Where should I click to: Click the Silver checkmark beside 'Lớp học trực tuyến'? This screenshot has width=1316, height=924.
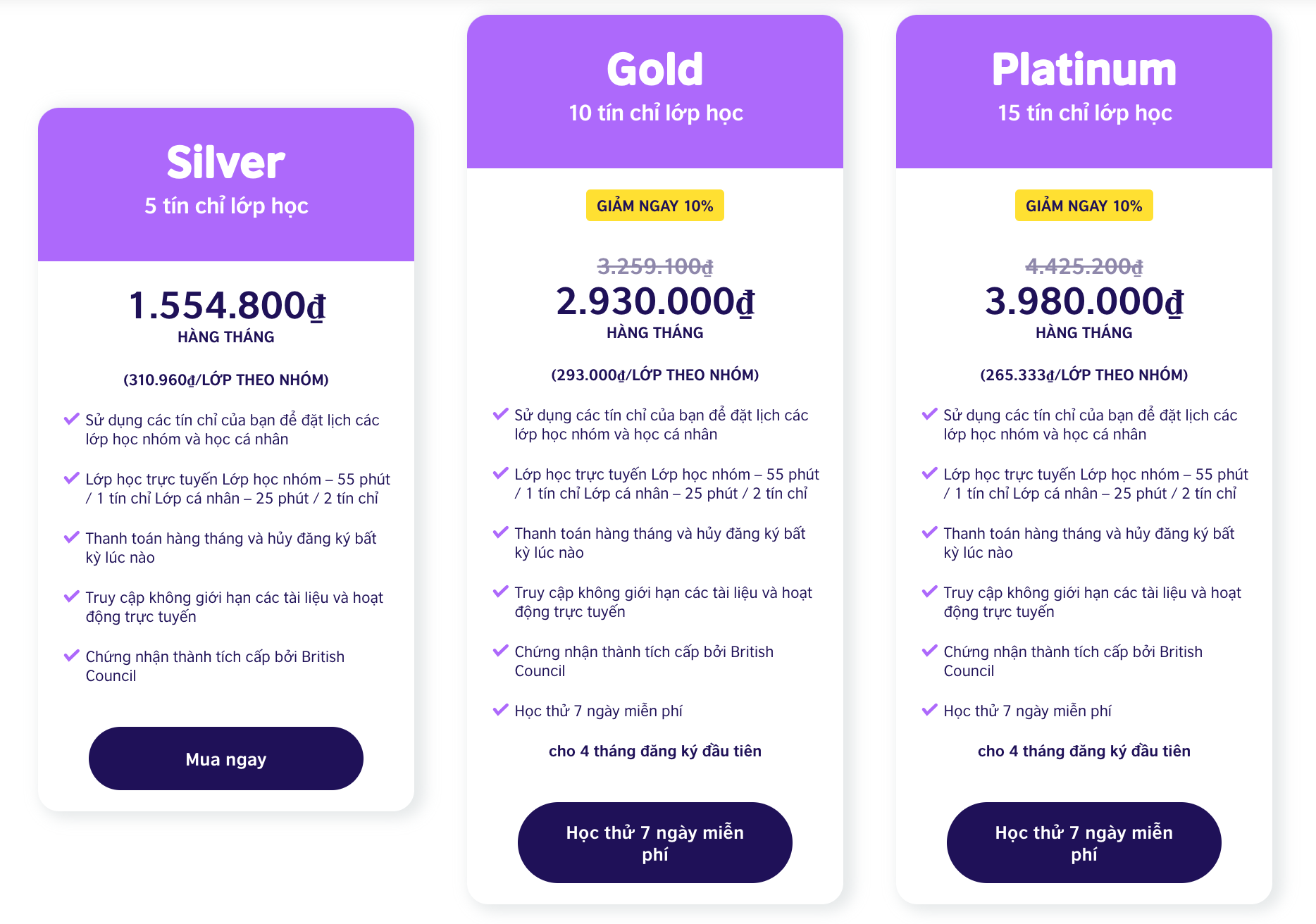[71, 478]
